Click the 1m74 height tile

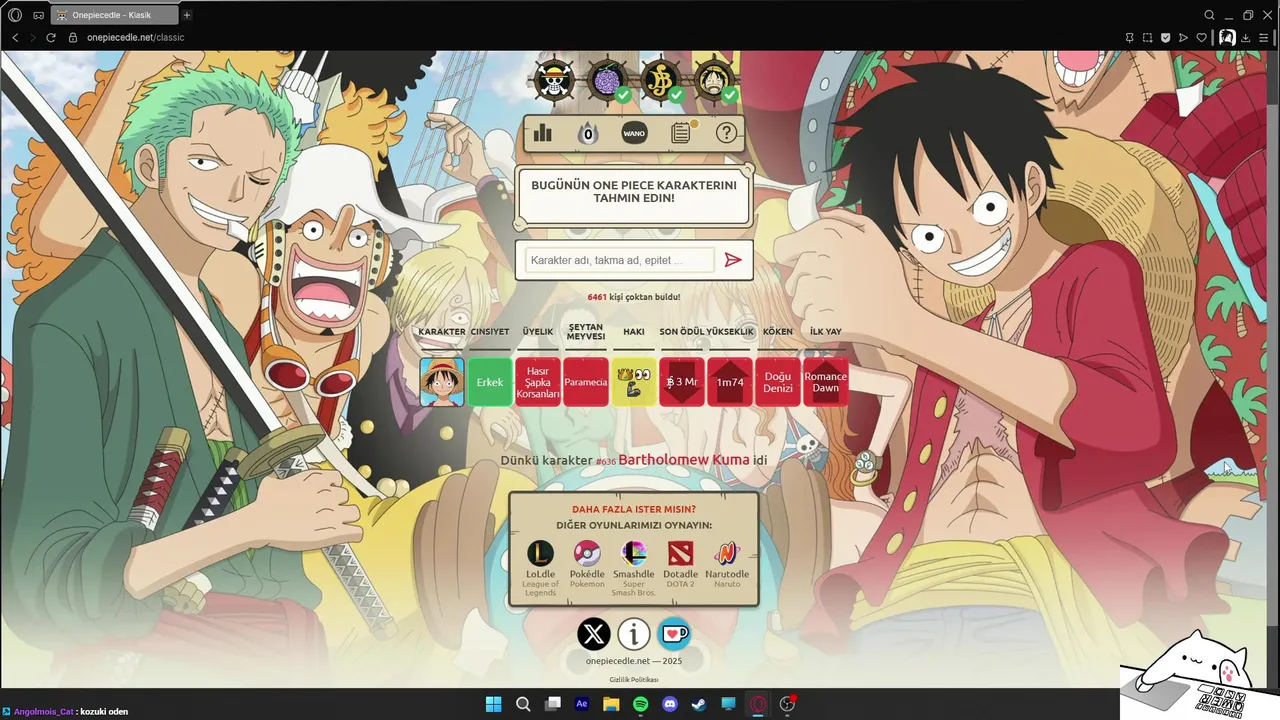730,382
